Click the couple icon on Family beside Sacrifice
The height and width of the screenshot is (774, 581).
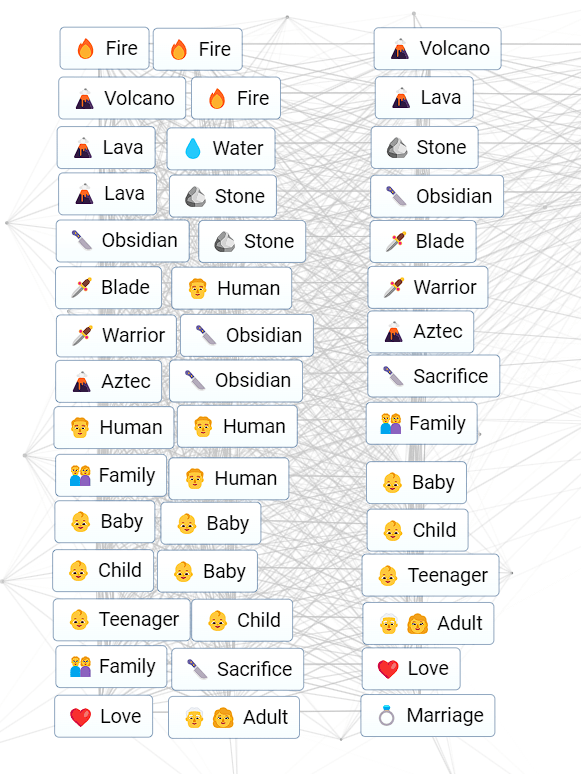coord(80,666)
